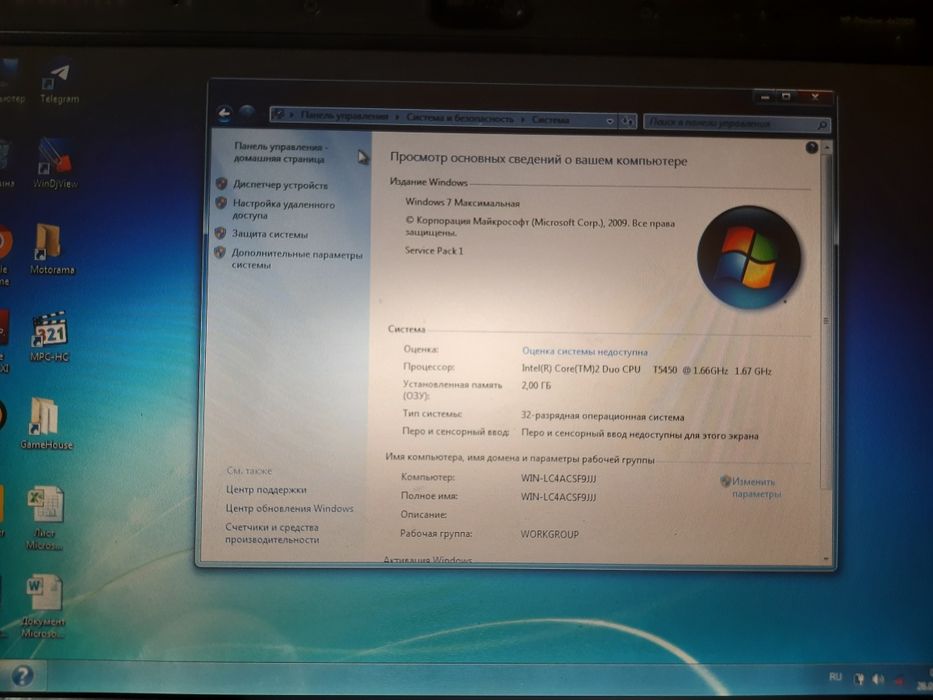Click the Forward arrow in System window

click(247, 112)
